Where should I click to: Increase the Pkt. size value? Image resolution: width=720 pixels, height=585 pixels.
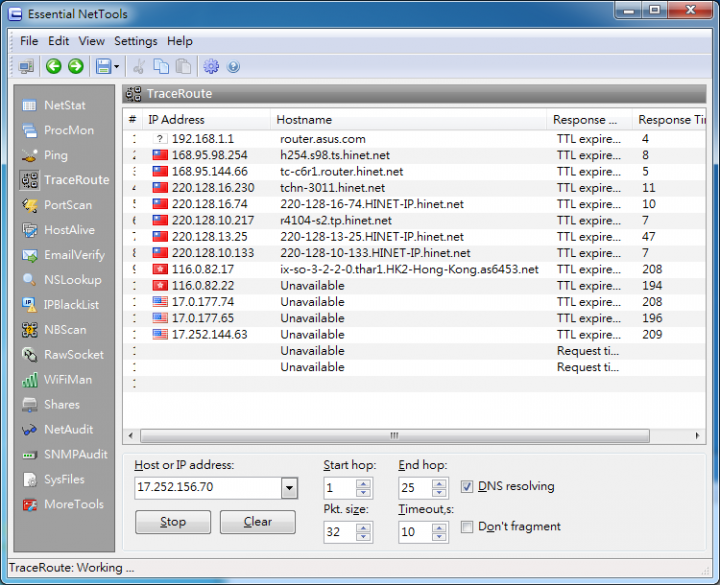363,528
